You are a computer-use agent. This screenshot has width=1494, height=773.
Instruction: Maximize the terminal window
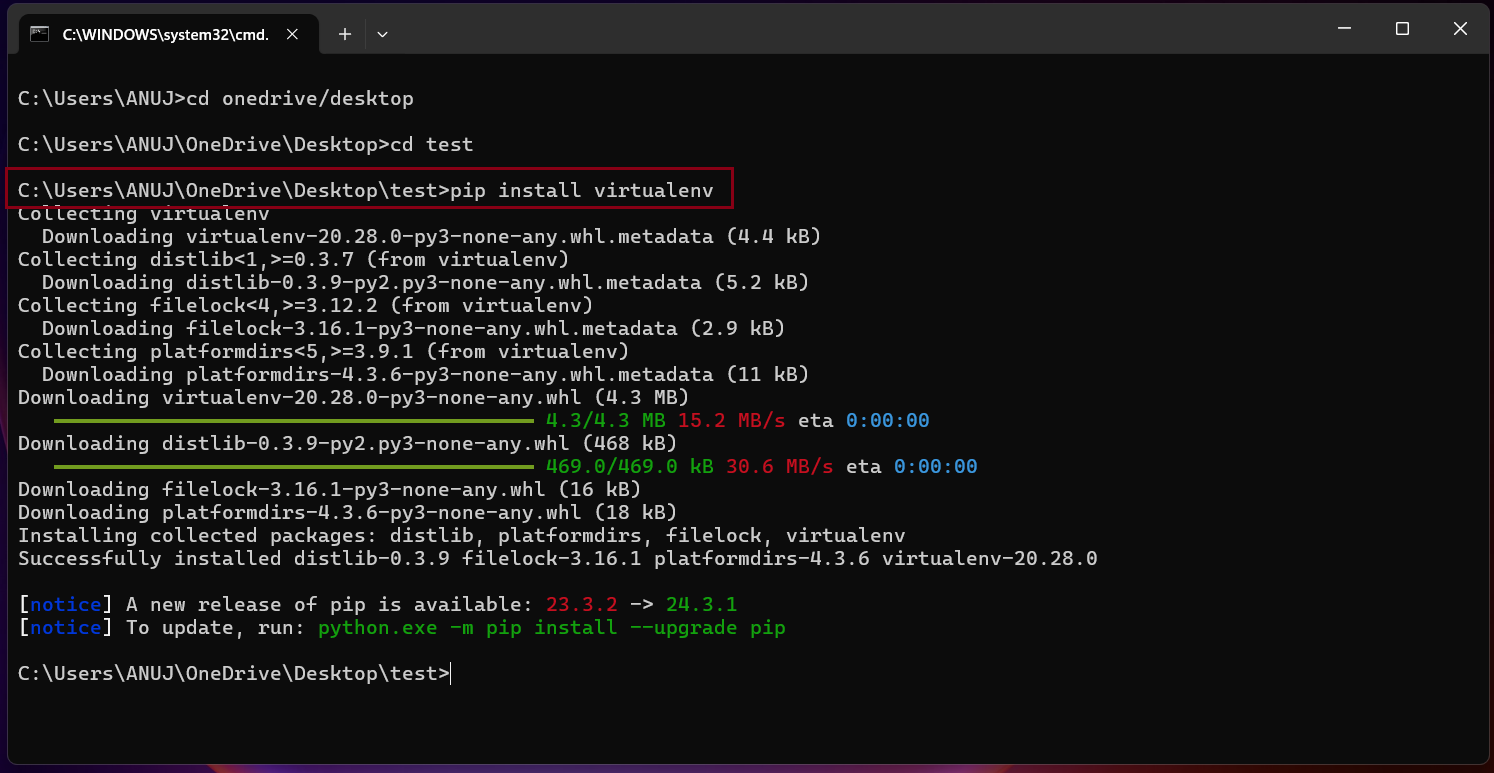coord(1401,28)
